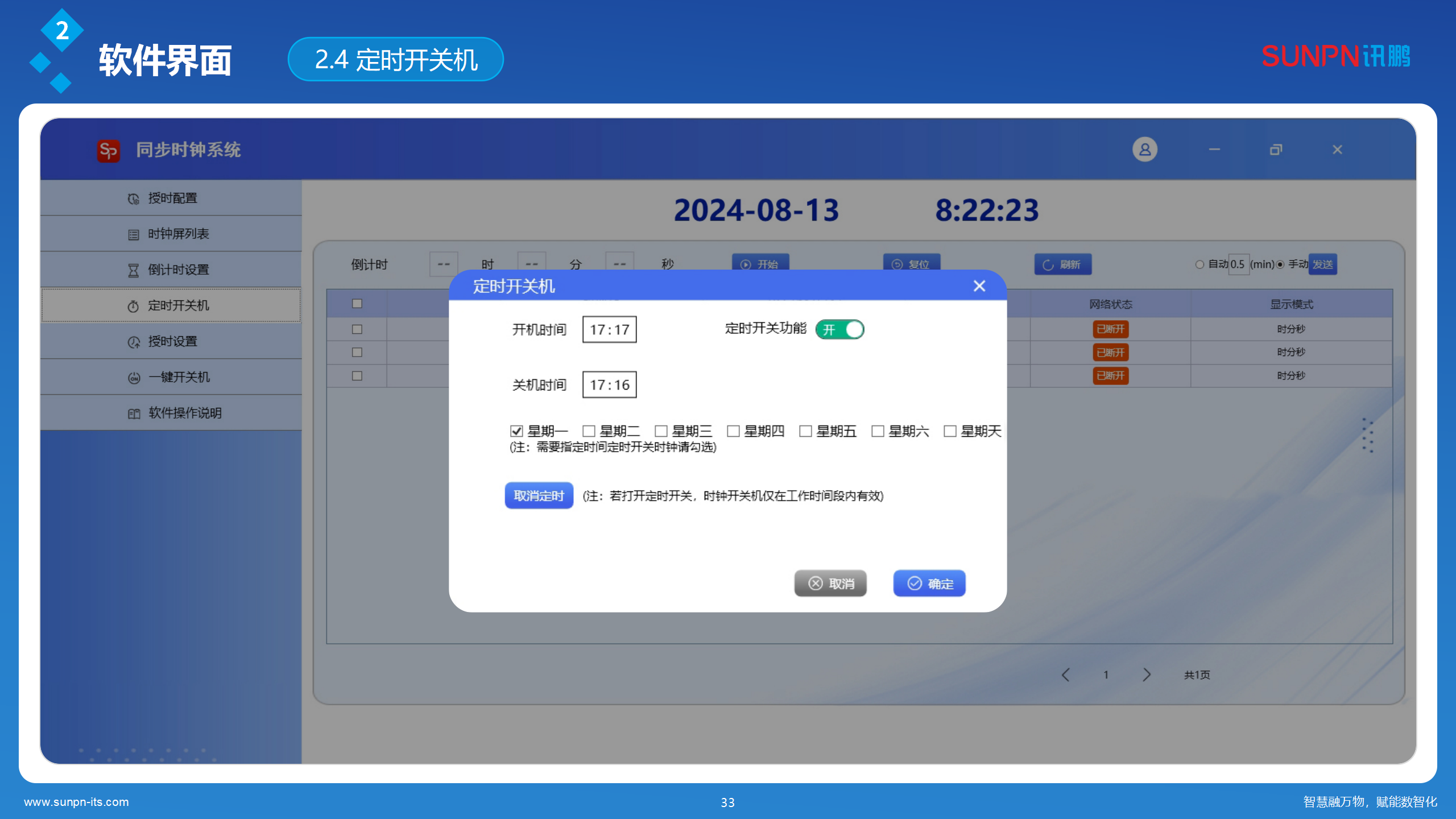Screen dimensions: 1456x819
Task: Check the 星期五 checkbox
Action: tap(805, 431)
